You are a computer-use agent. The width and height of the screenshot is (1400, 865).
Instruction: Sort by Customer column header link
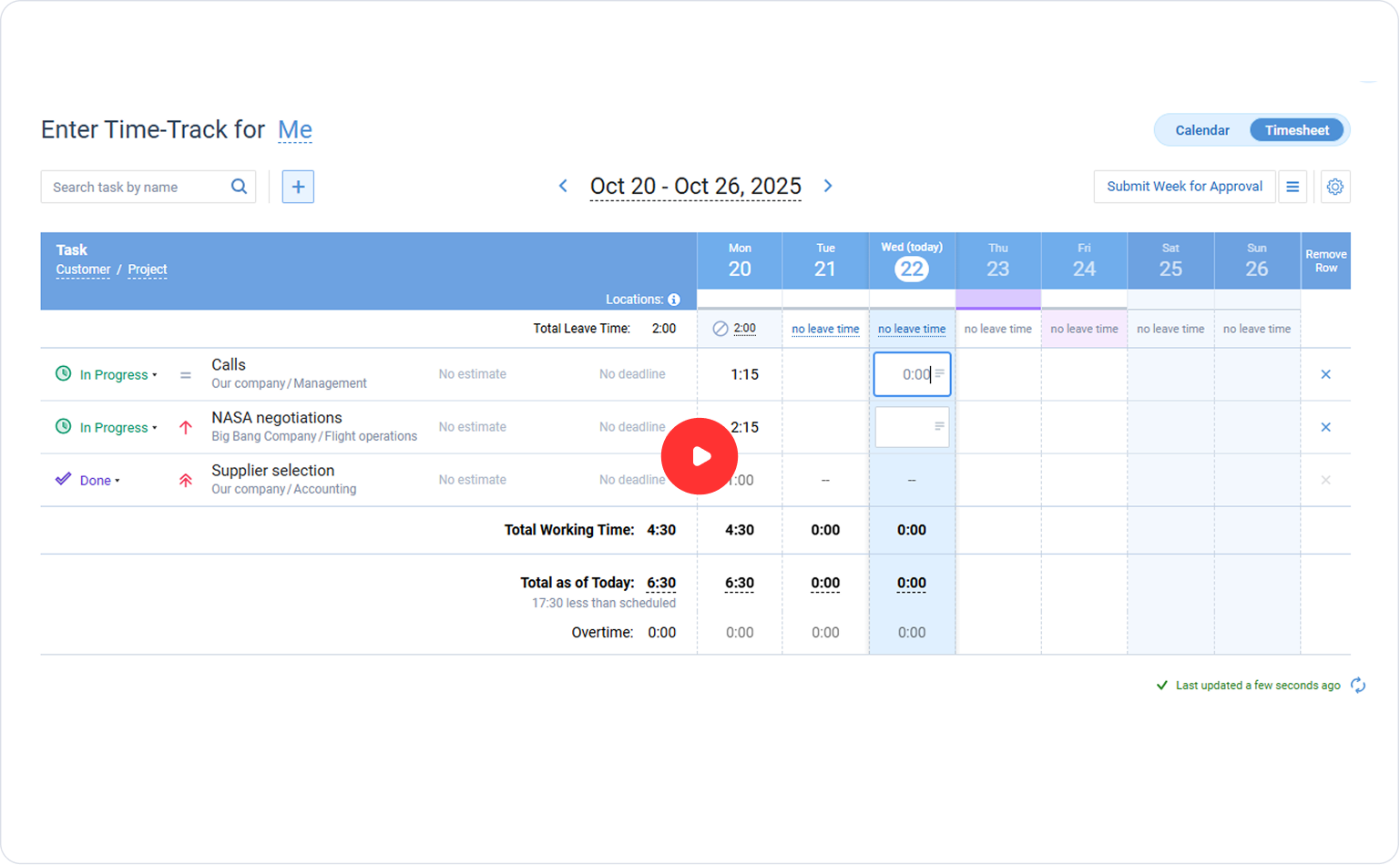coord(83,270)
